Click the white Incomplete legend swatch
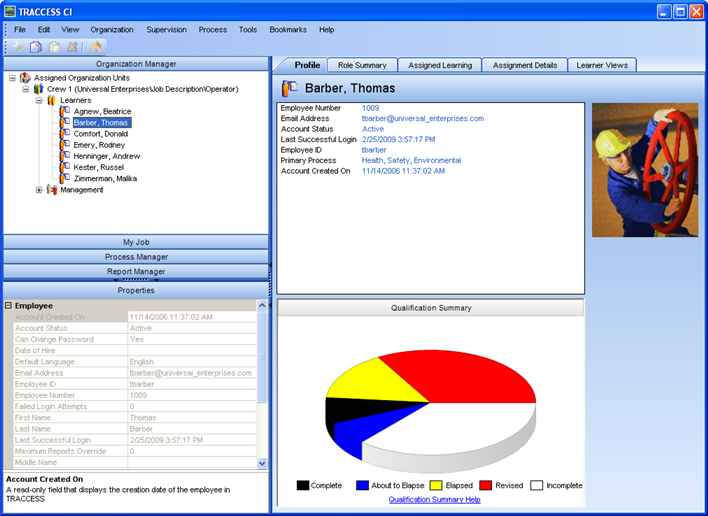Viewport: 708px width, 516px height. [536, 485]
